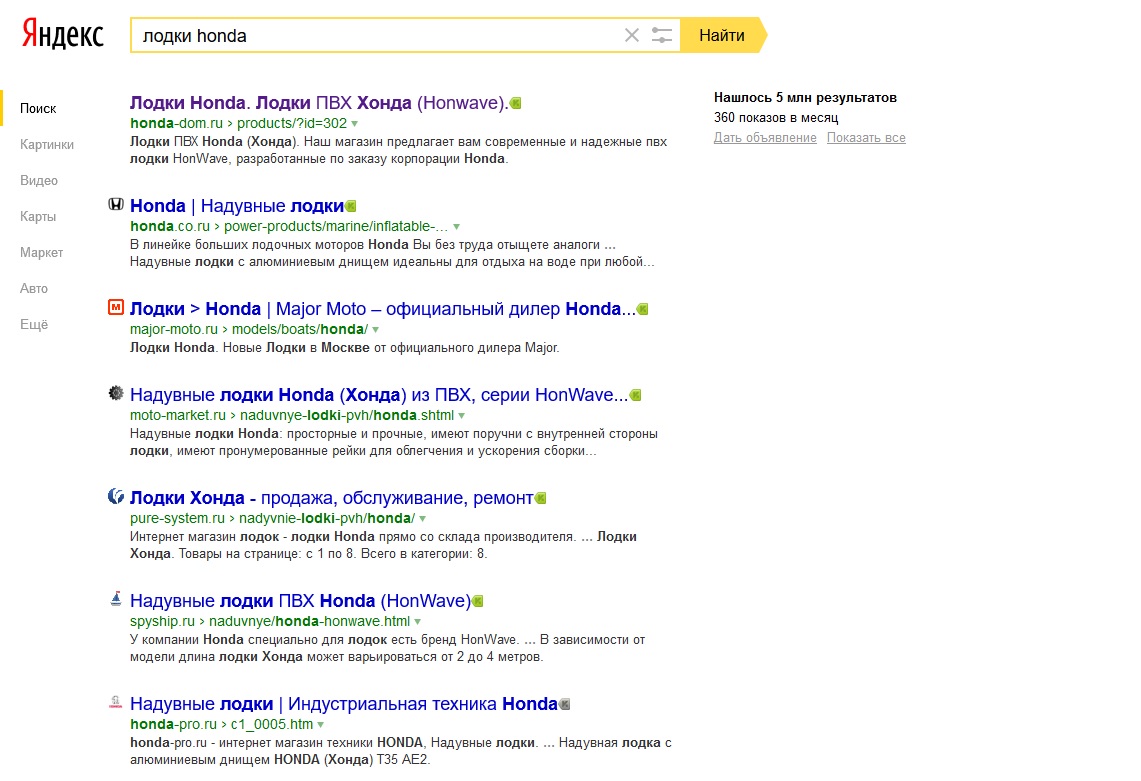Click gray badge after 'Индустриальная техника Honda' title

565,705
